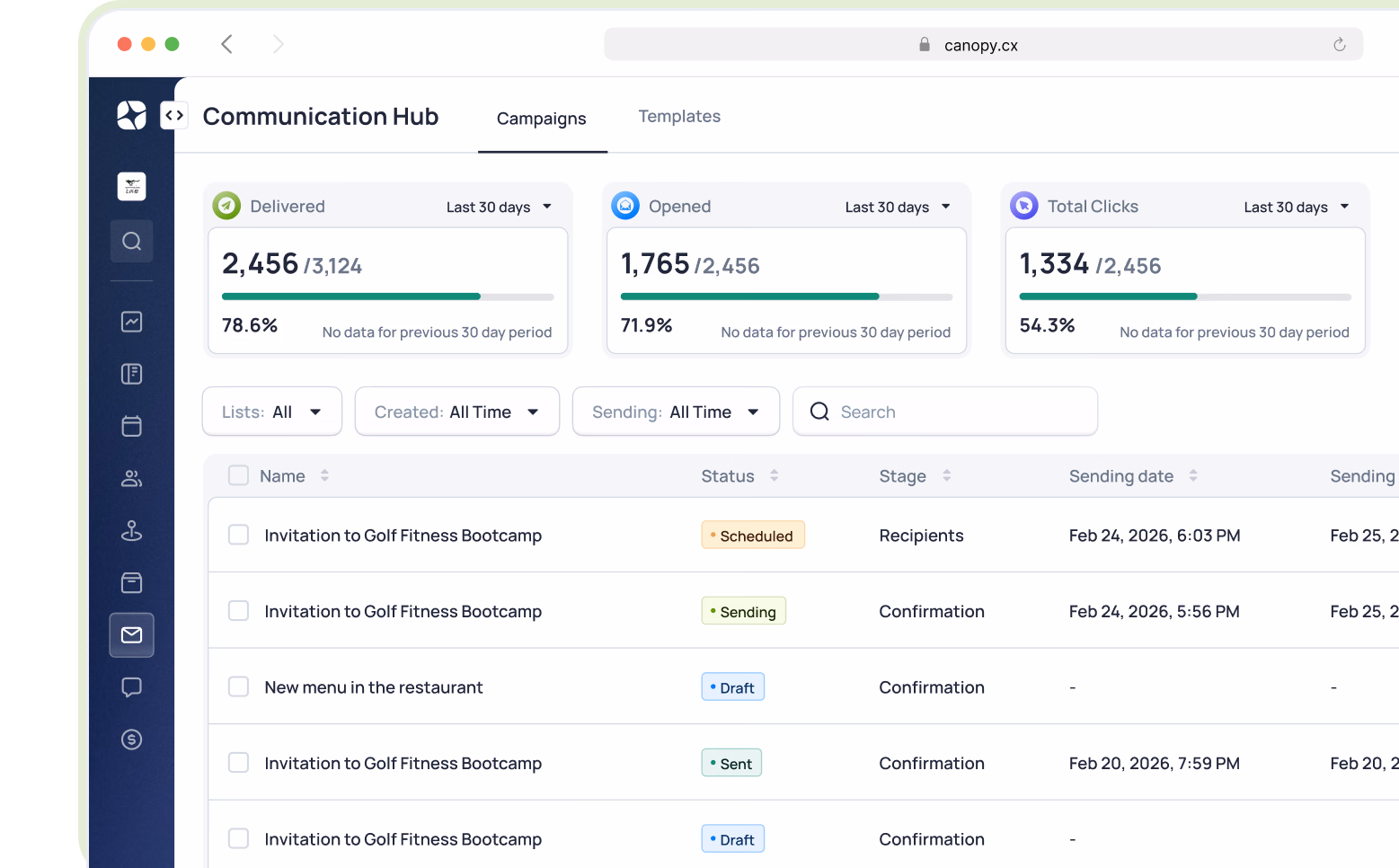Switch to the Templates tab
Viewport: 1399px width, 868px height.
(679, 116)
